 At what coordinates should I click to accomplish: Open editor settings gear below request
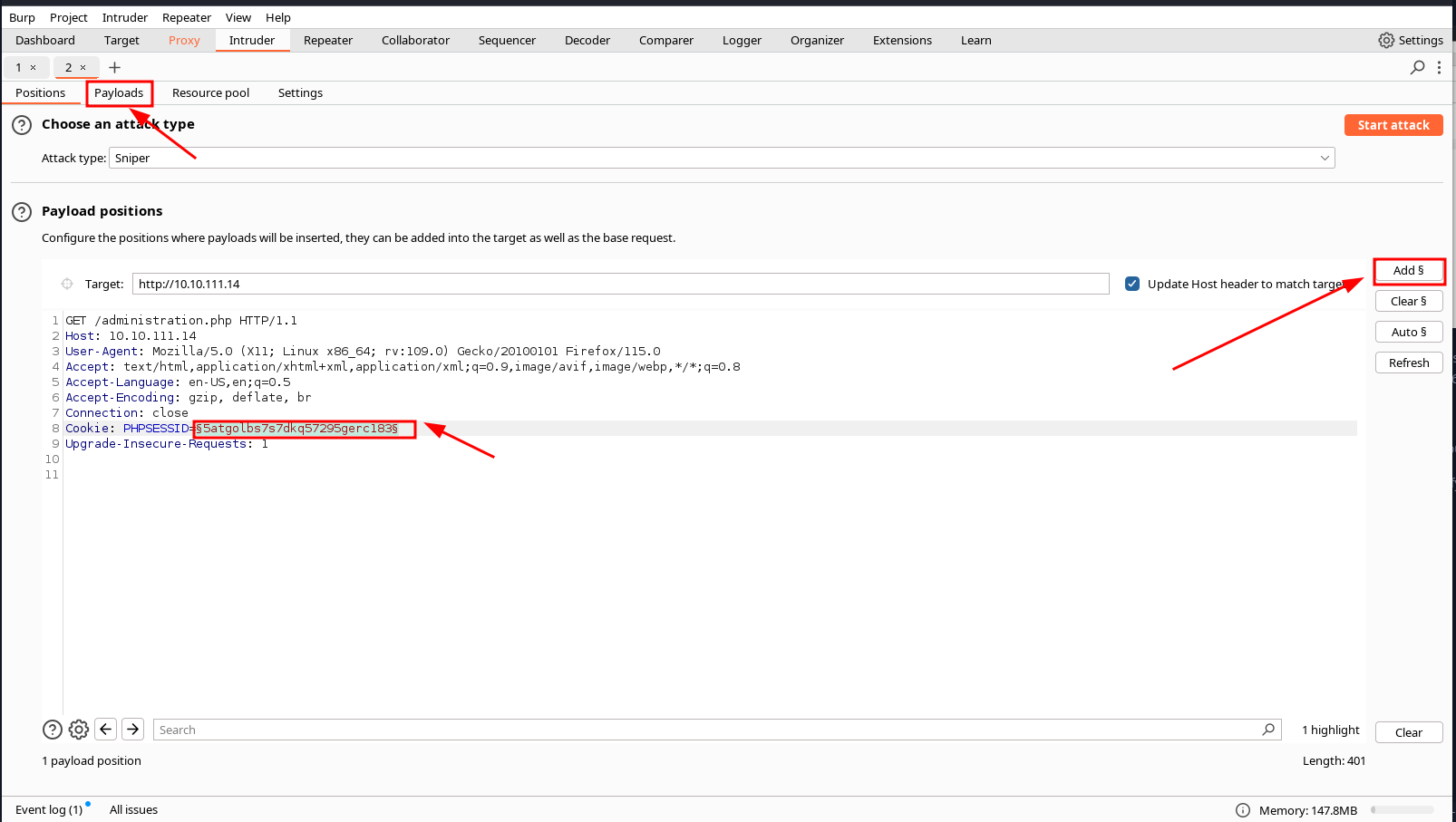tap(79, 730)
